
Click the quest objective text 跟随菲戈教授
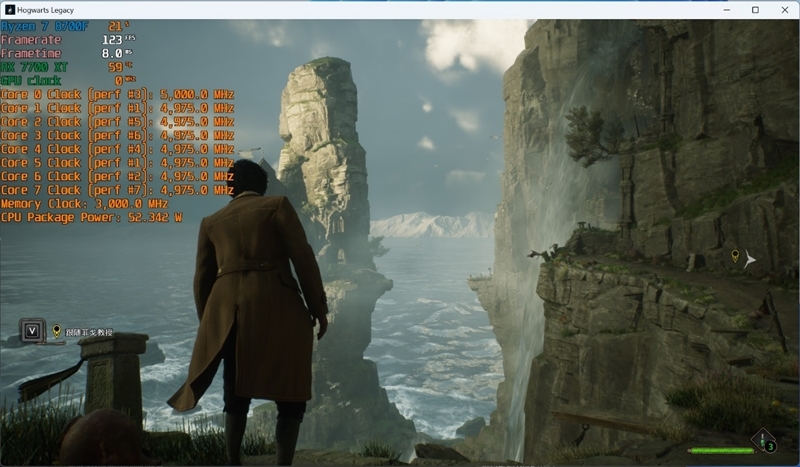pos(89,332)
